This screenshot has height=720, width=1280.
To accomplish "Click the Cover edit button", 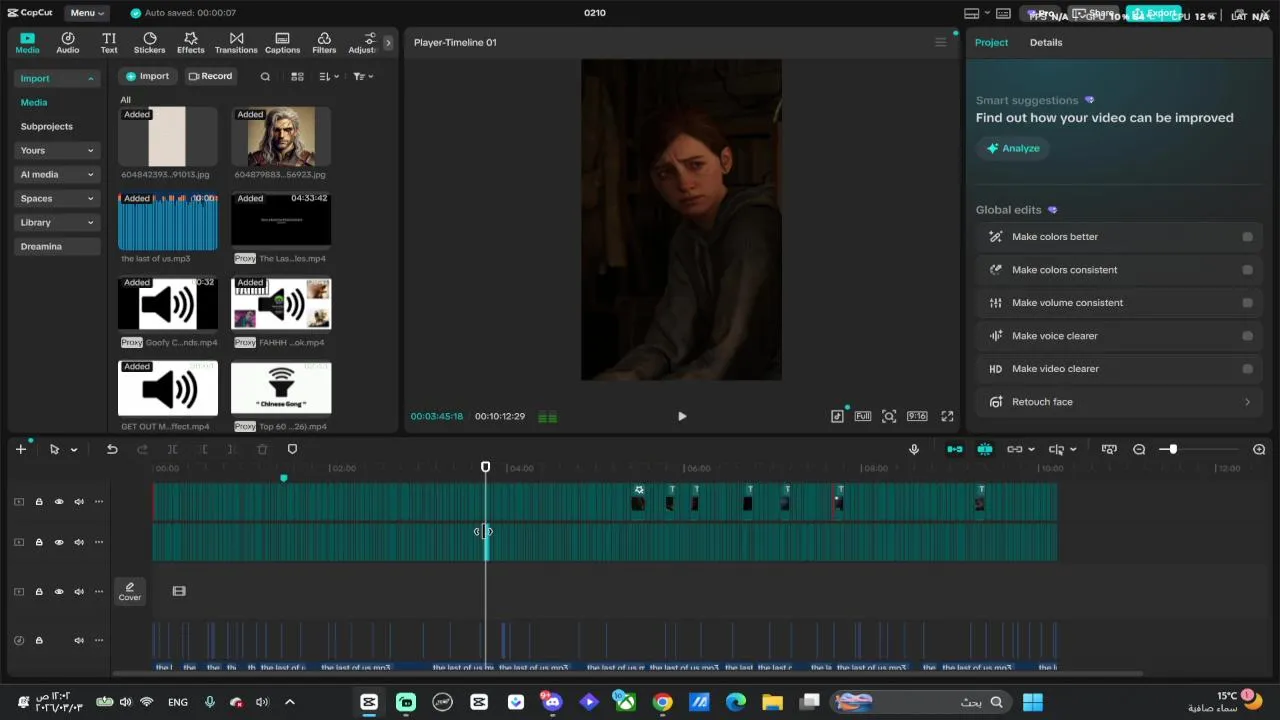I will point(130,591).
